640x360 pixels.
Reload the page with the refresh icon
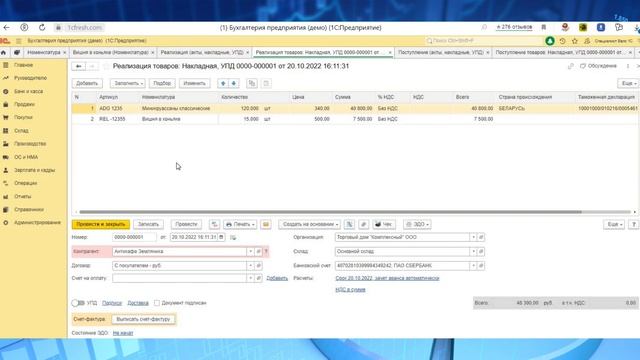pyautogui.click(x=42, y=28)
